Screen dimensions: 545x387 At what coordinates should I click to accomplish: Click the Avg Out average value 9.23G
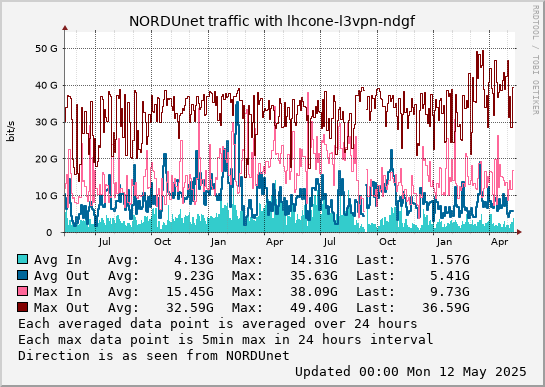pyautogui.click(x=194, y=276)
